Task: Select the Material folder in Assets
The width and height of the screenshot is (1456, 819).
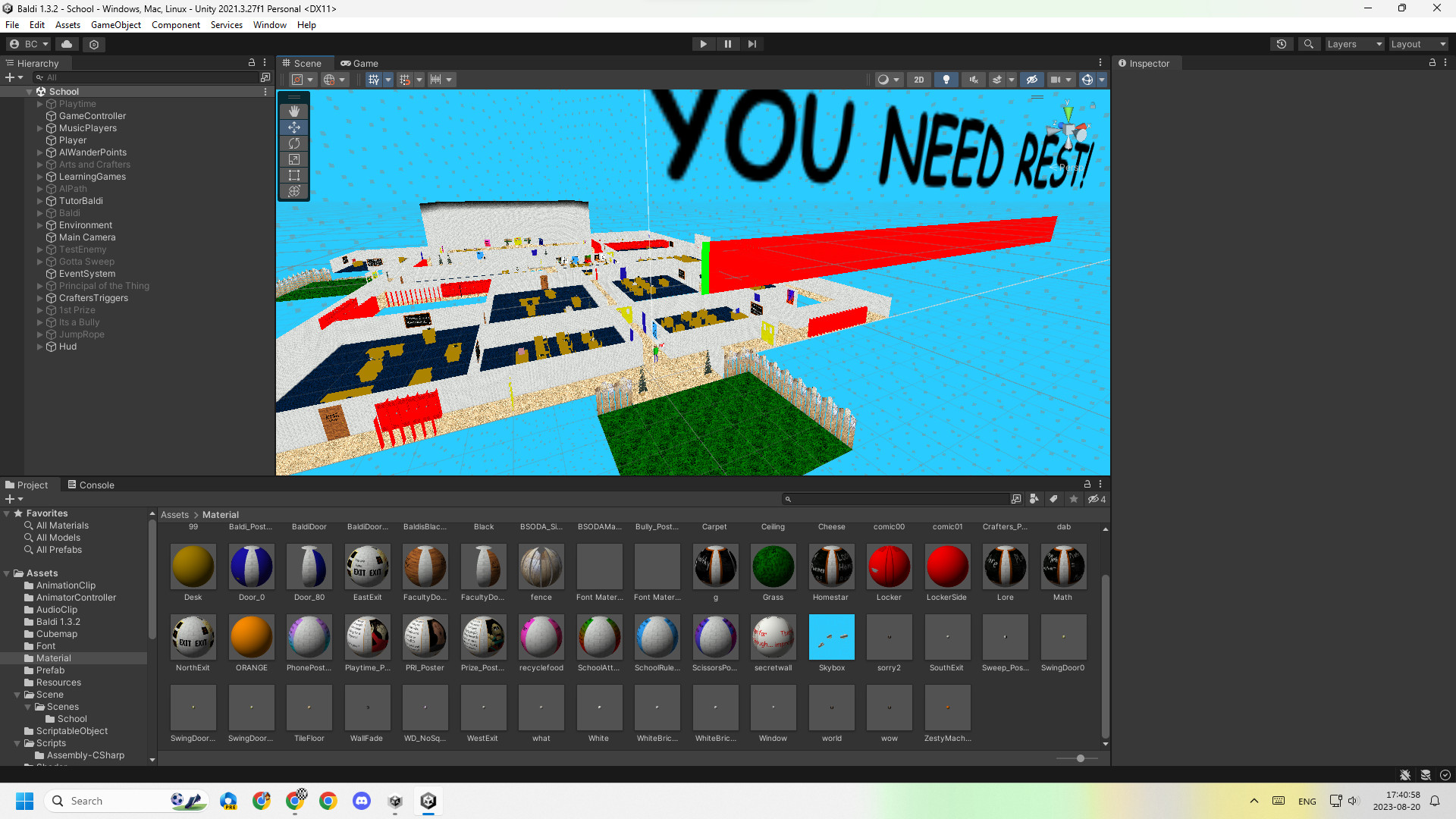Action: (x=53, y=658)
